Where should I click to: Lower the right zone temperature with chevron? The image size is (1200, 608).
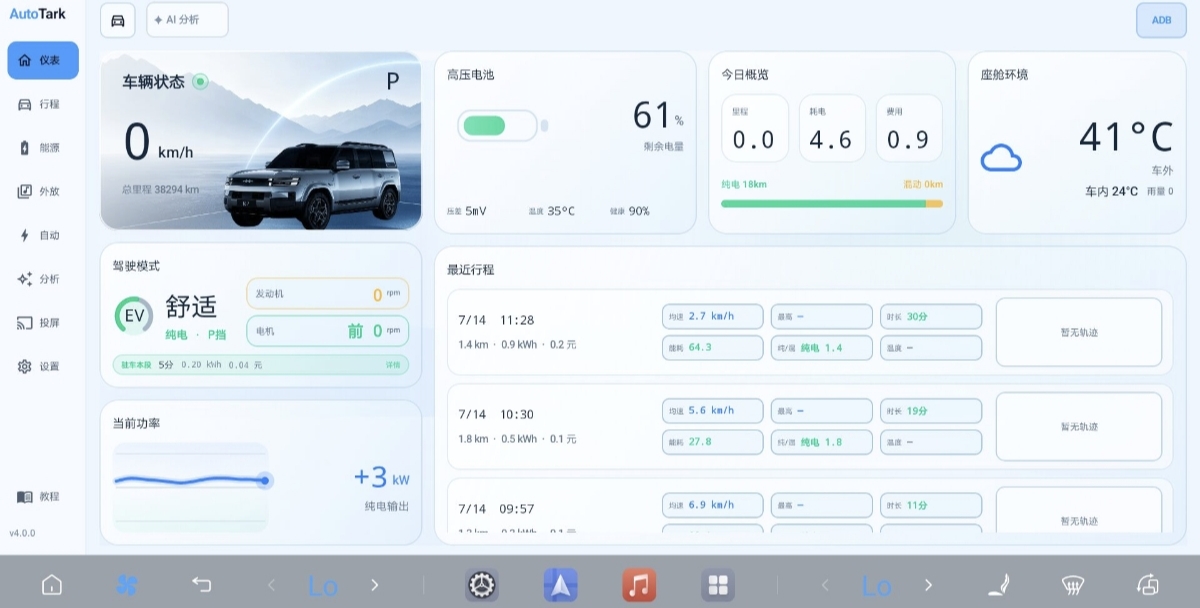pos(825,585)
